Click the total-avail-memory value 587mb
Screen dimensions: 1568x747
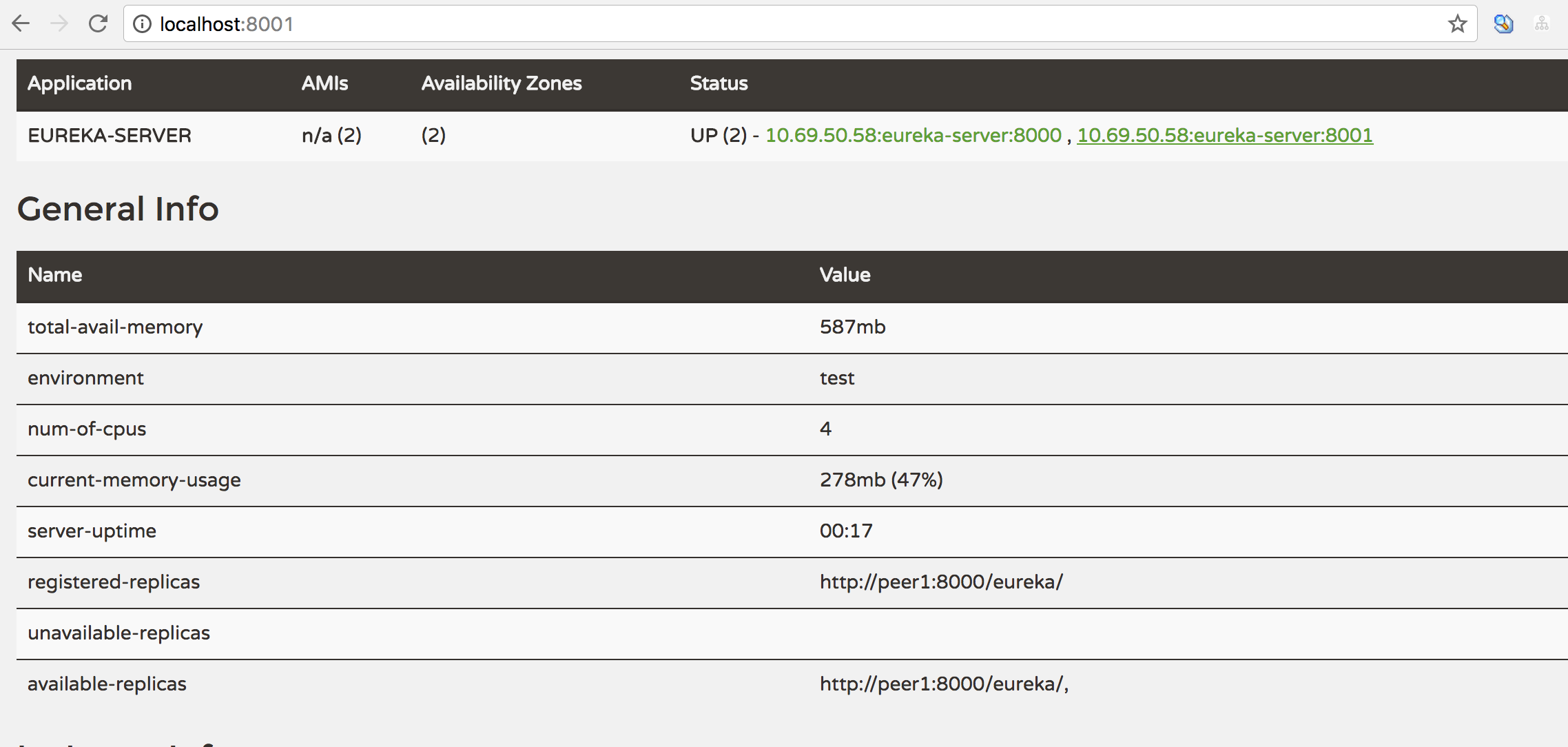tap(852, 327)
